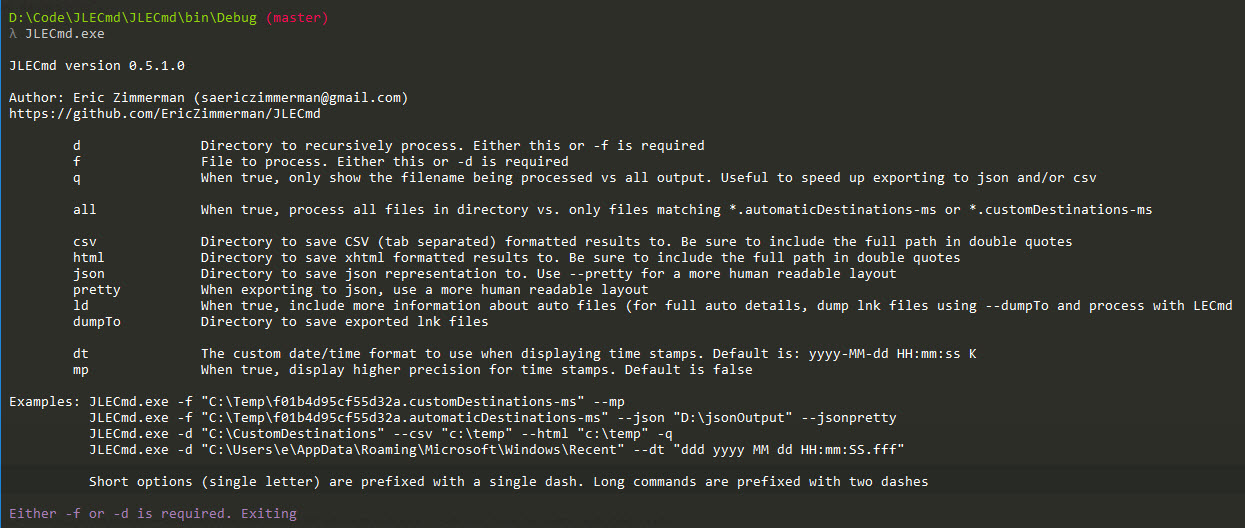Click the (master) branch label
The height and width of the screenshot is (528, 1245).
pos(296,18)
